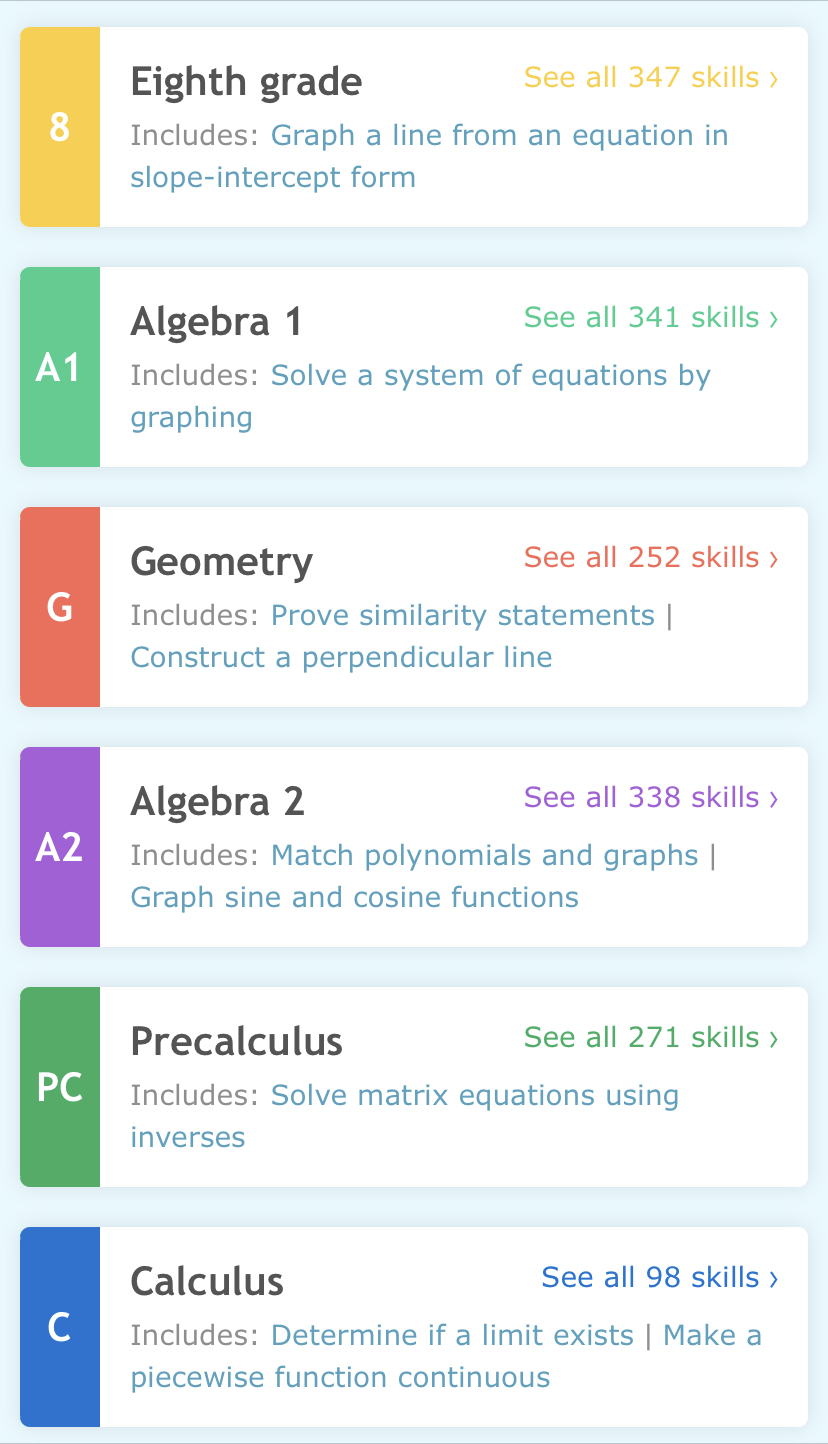This screenshot has height=1444, width=828.
Task: Click the 'Calculus' course heading
Action: 207,1282
